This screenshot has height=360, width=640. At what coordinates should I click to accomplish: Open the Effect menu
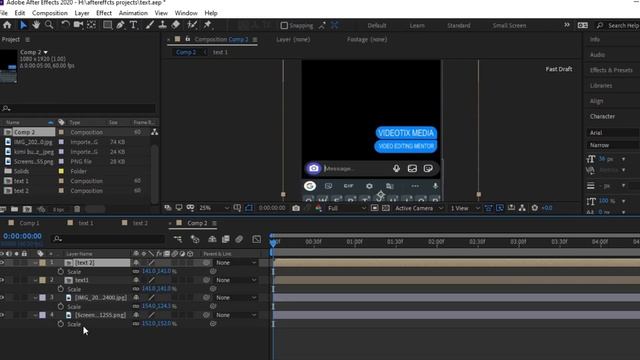pos(104,13)
